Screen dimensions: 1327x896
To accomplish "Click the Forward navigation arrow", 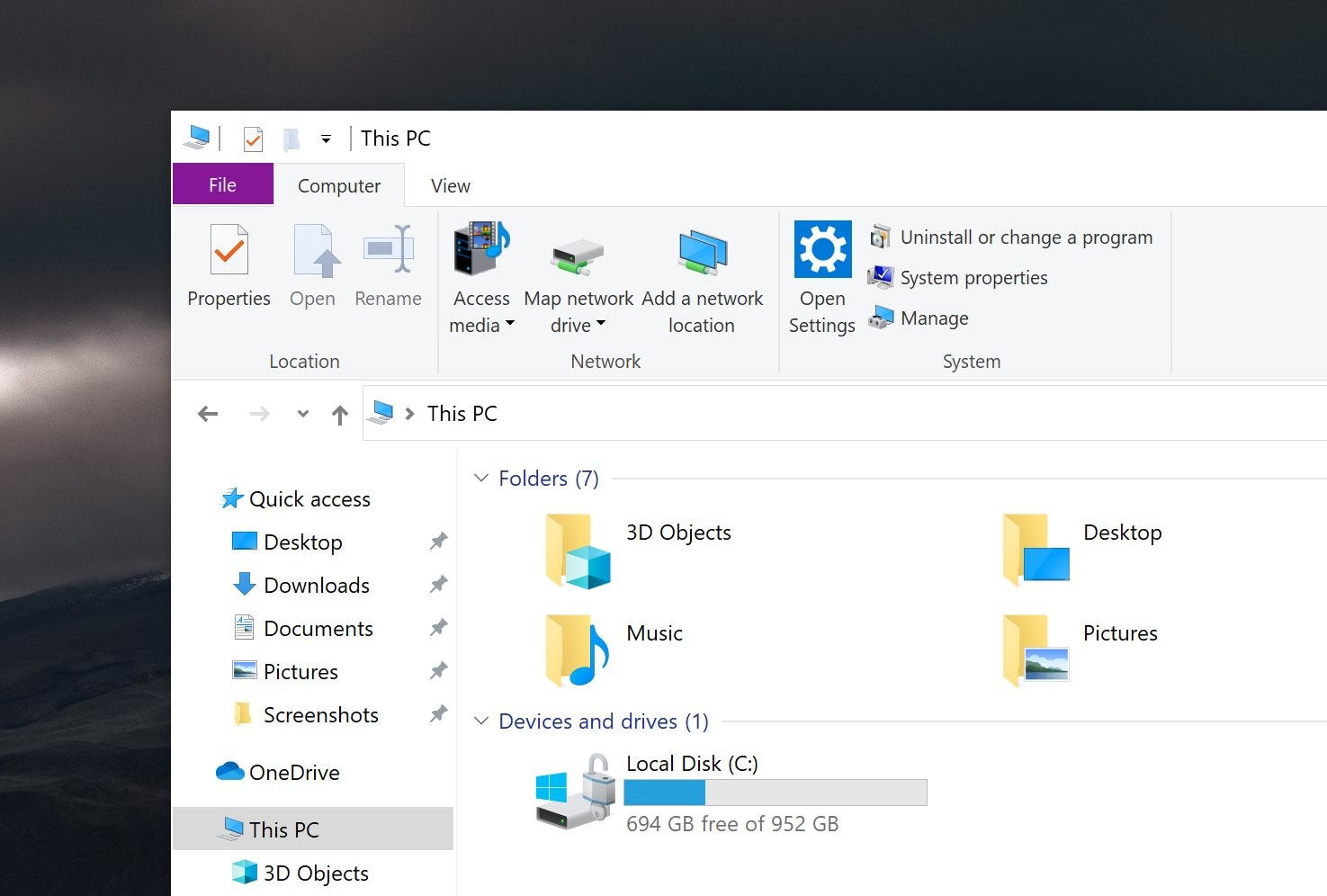I will pos(260,414).
